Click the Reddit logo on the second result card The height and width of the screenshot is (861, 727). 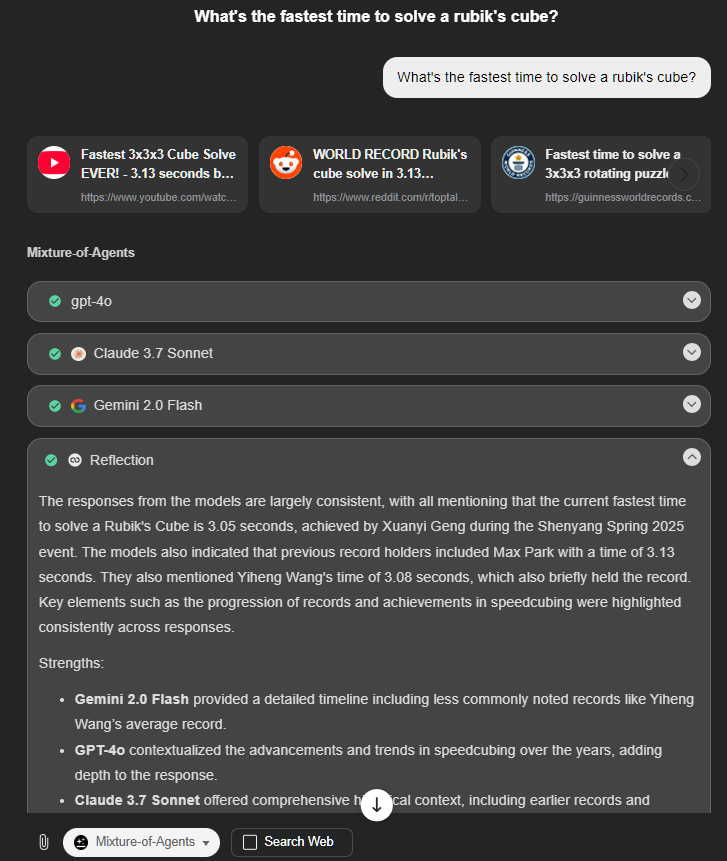click(286, 162)
